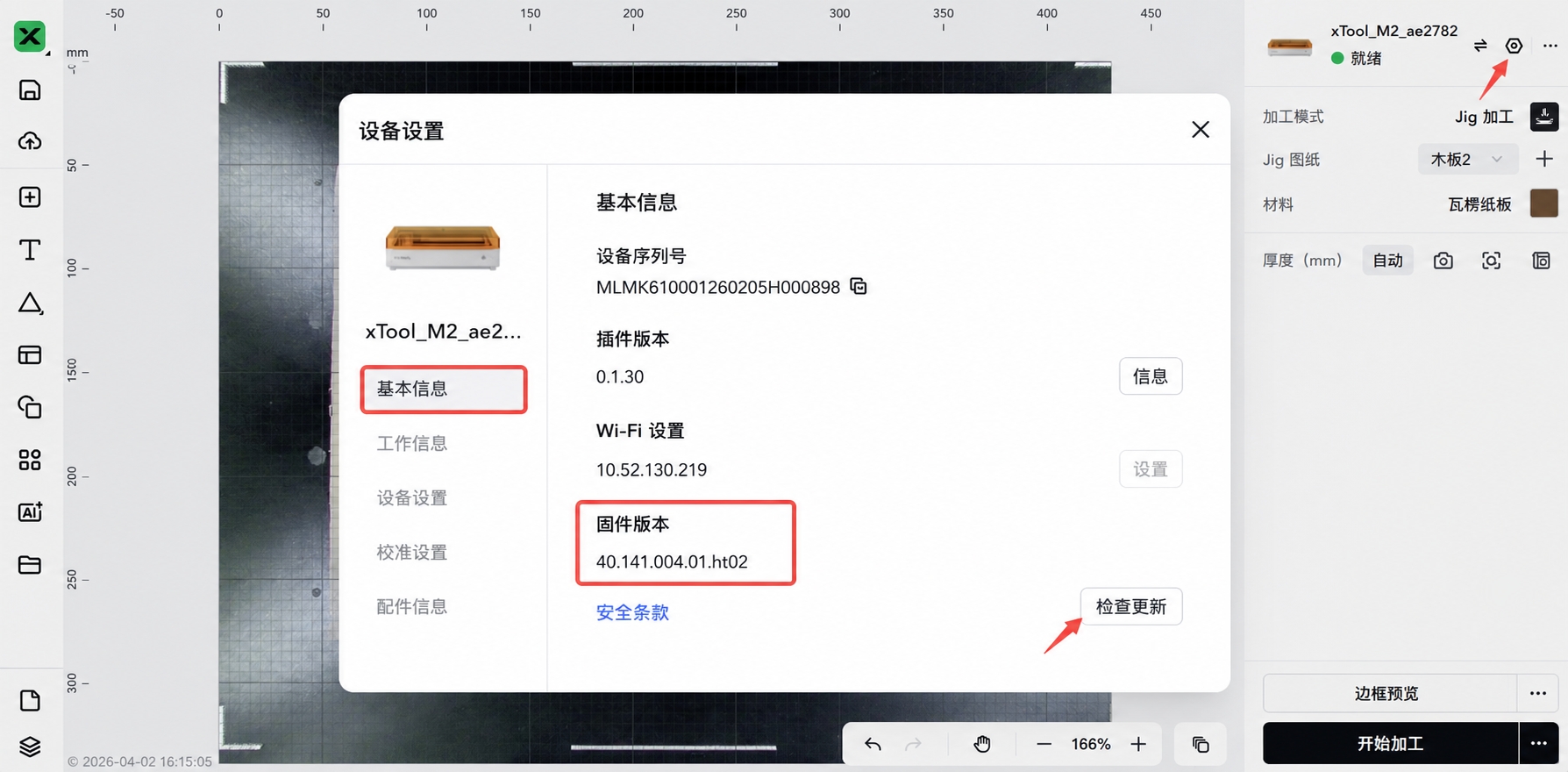Click the 边框预览 button
This screenshot has height=772, width=1568.
(x=1389, y=693)
